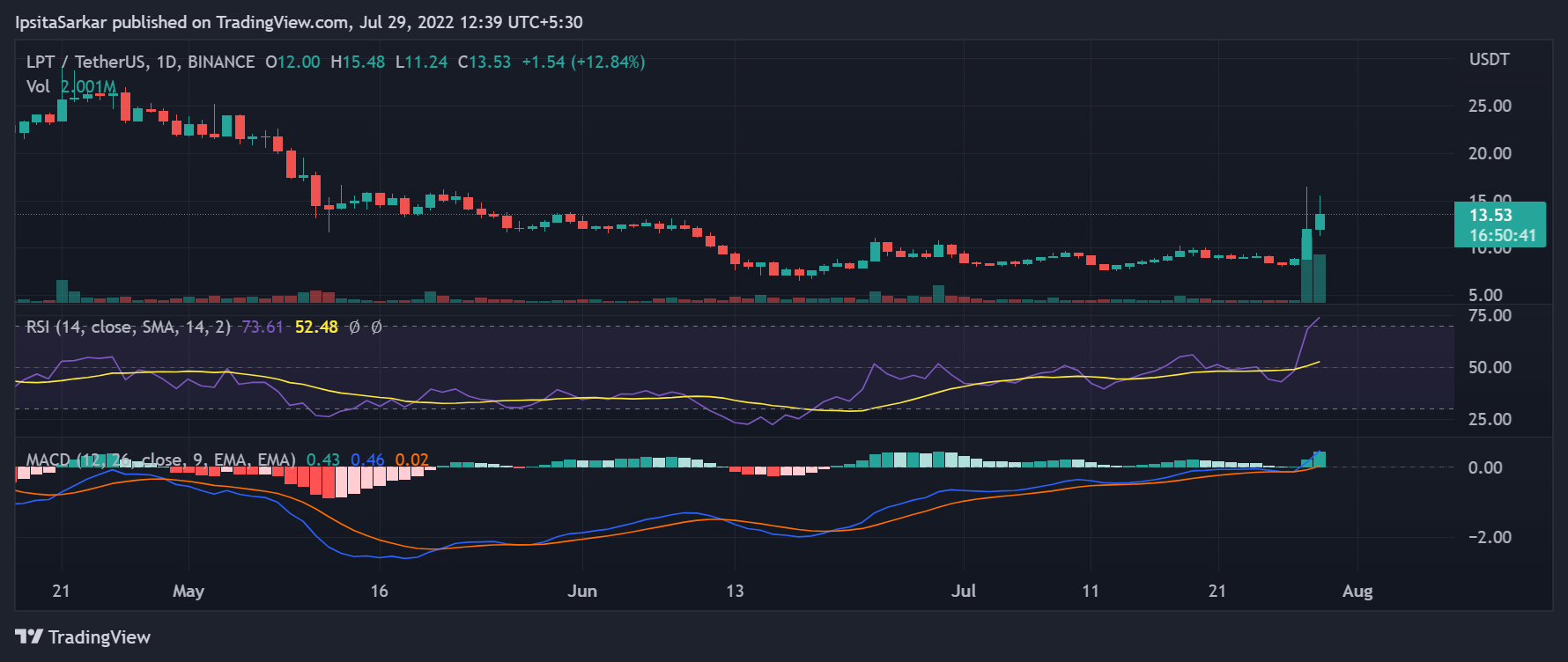Click the 25.00 RSI axis label
Viewport: 1568px width, 662px height.
(x=1490, y=419)
